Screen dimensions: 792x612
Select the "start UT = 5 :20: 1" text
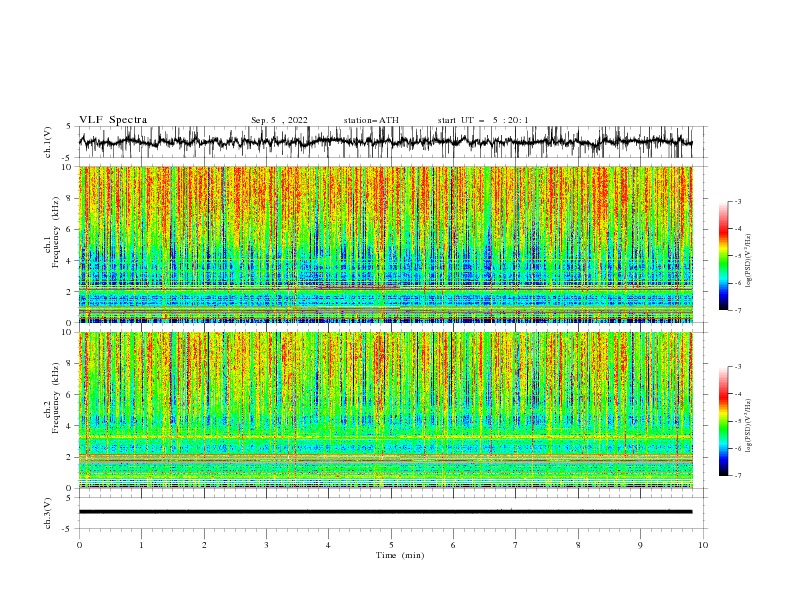click(483, 120)
